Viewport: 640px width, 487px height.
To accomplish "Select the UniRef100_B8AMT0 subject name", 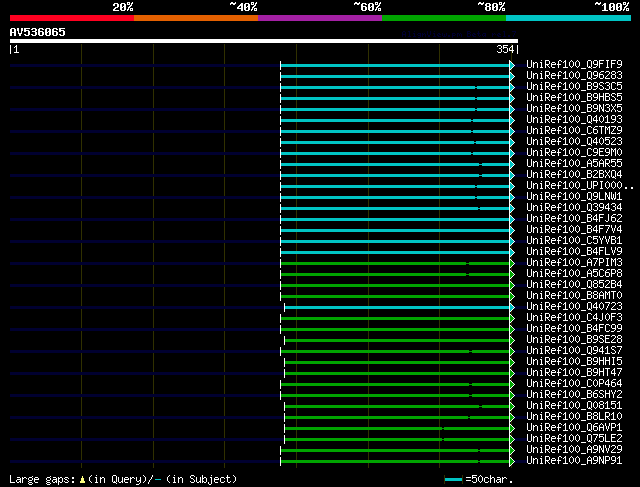I will [x=574, y=296].
